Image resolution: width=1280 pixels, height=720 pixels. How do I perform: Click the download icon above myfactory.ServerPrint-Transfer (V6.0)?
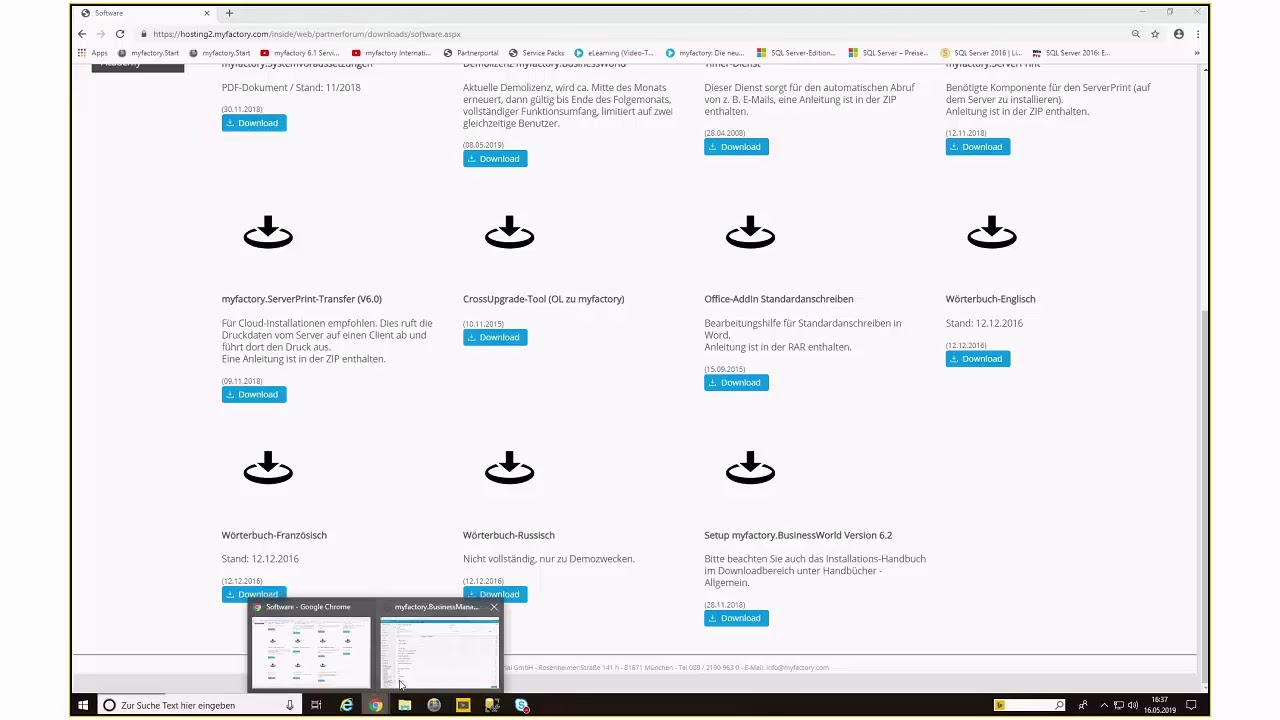[x=268, y=232]
